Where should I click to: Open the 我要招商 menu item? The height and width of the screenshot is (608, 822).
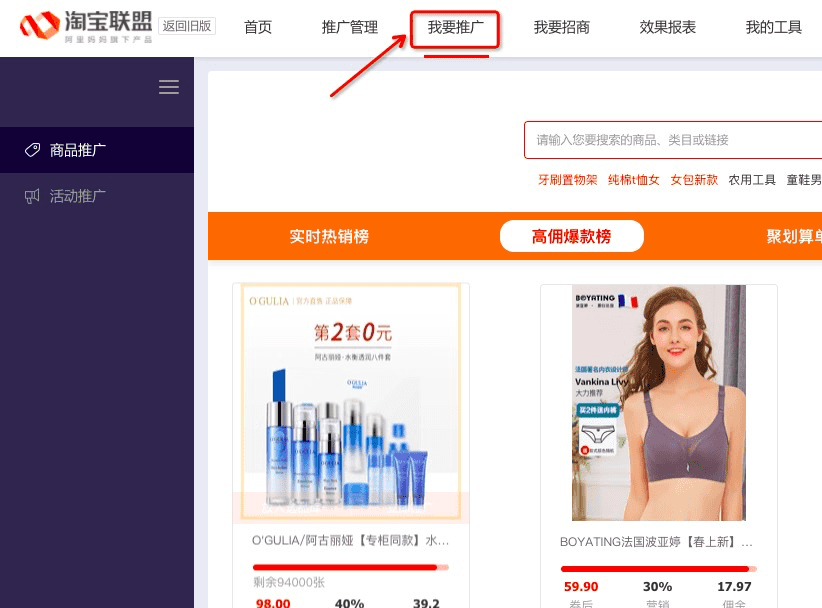561,27
